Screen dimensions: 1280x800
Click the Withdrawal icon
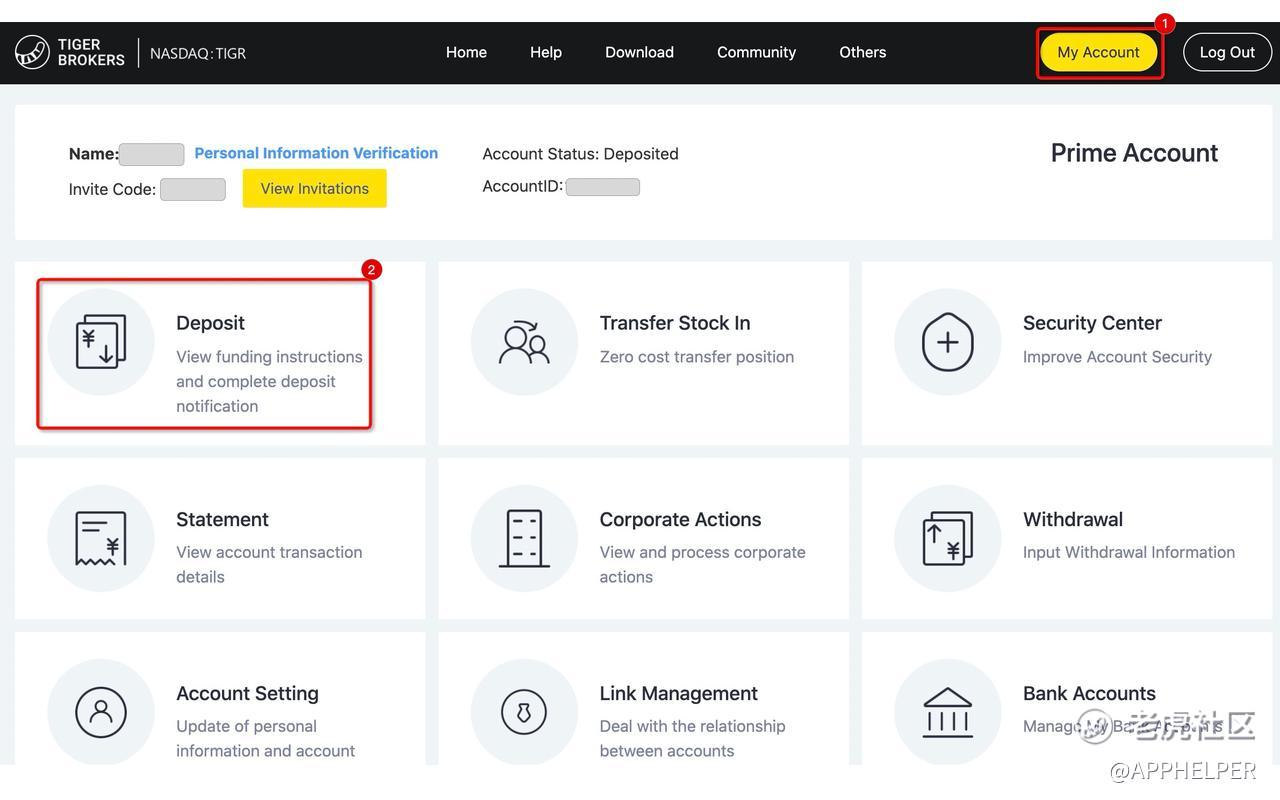947,538
